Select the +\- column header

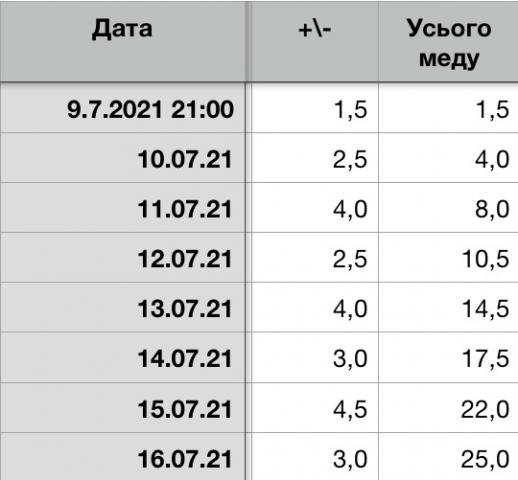[x=314, y=41]
